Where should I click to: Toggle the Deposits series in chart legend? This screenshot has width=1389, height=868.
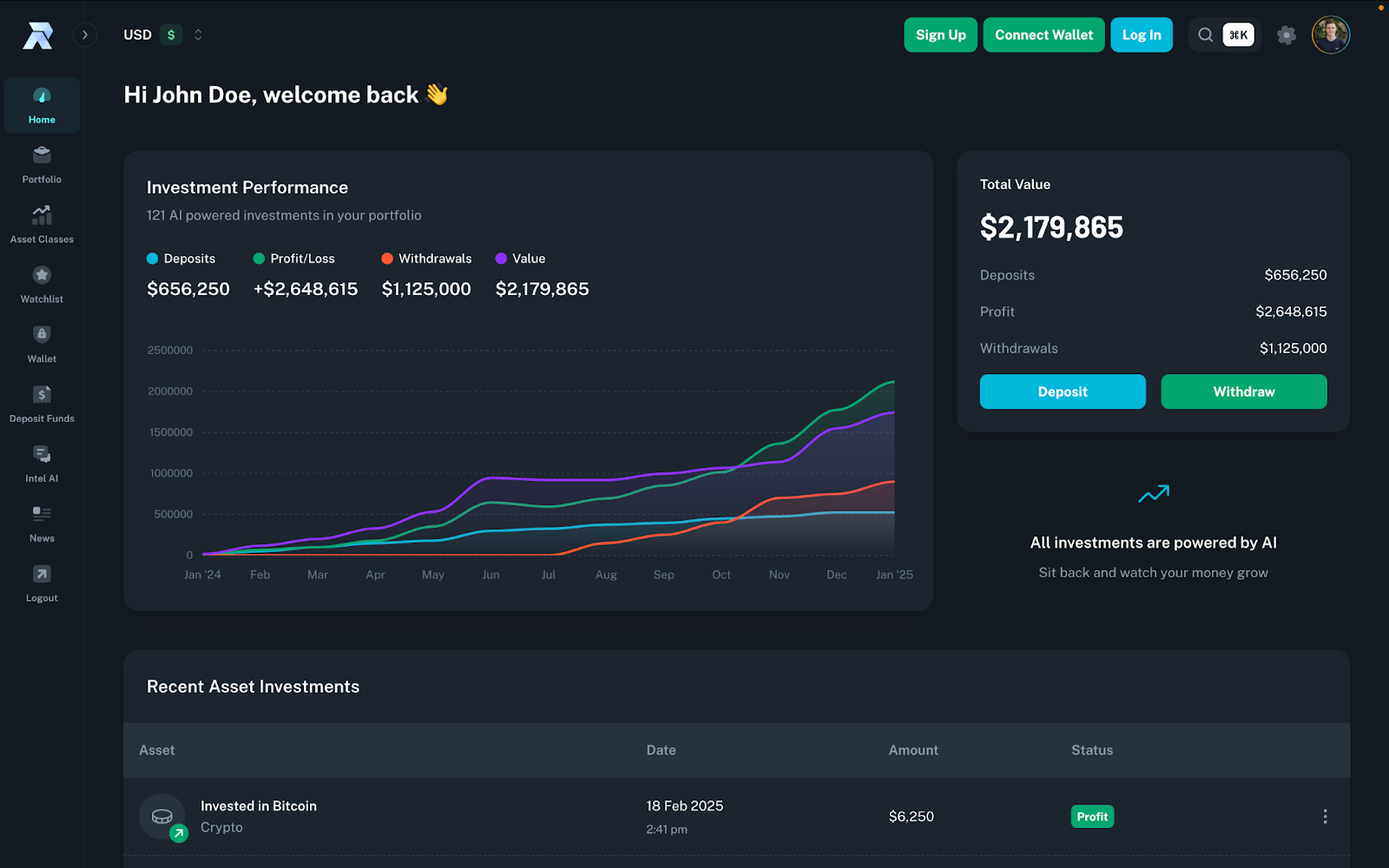(x=181, y=259)
